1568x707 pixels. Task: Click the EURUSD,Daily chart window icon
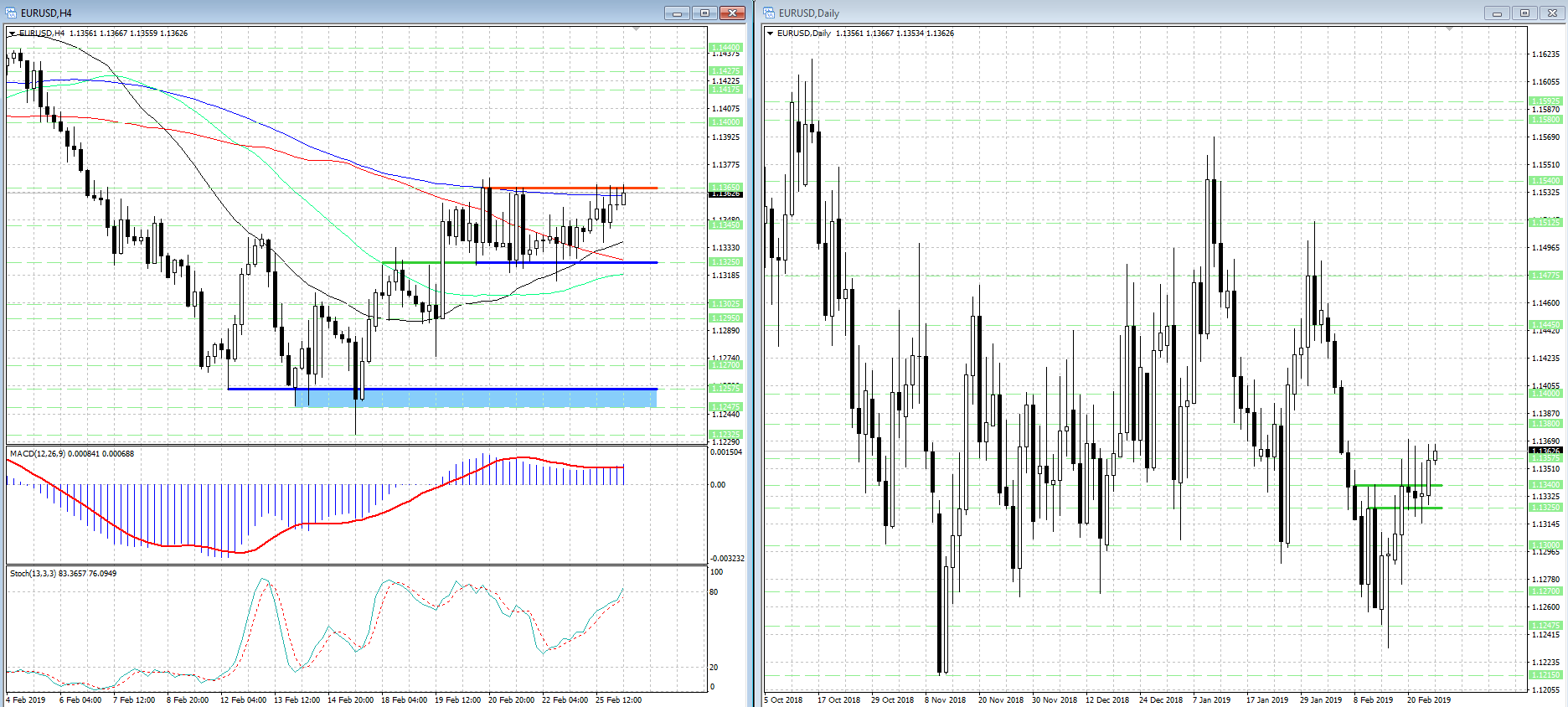click(769, 13)
